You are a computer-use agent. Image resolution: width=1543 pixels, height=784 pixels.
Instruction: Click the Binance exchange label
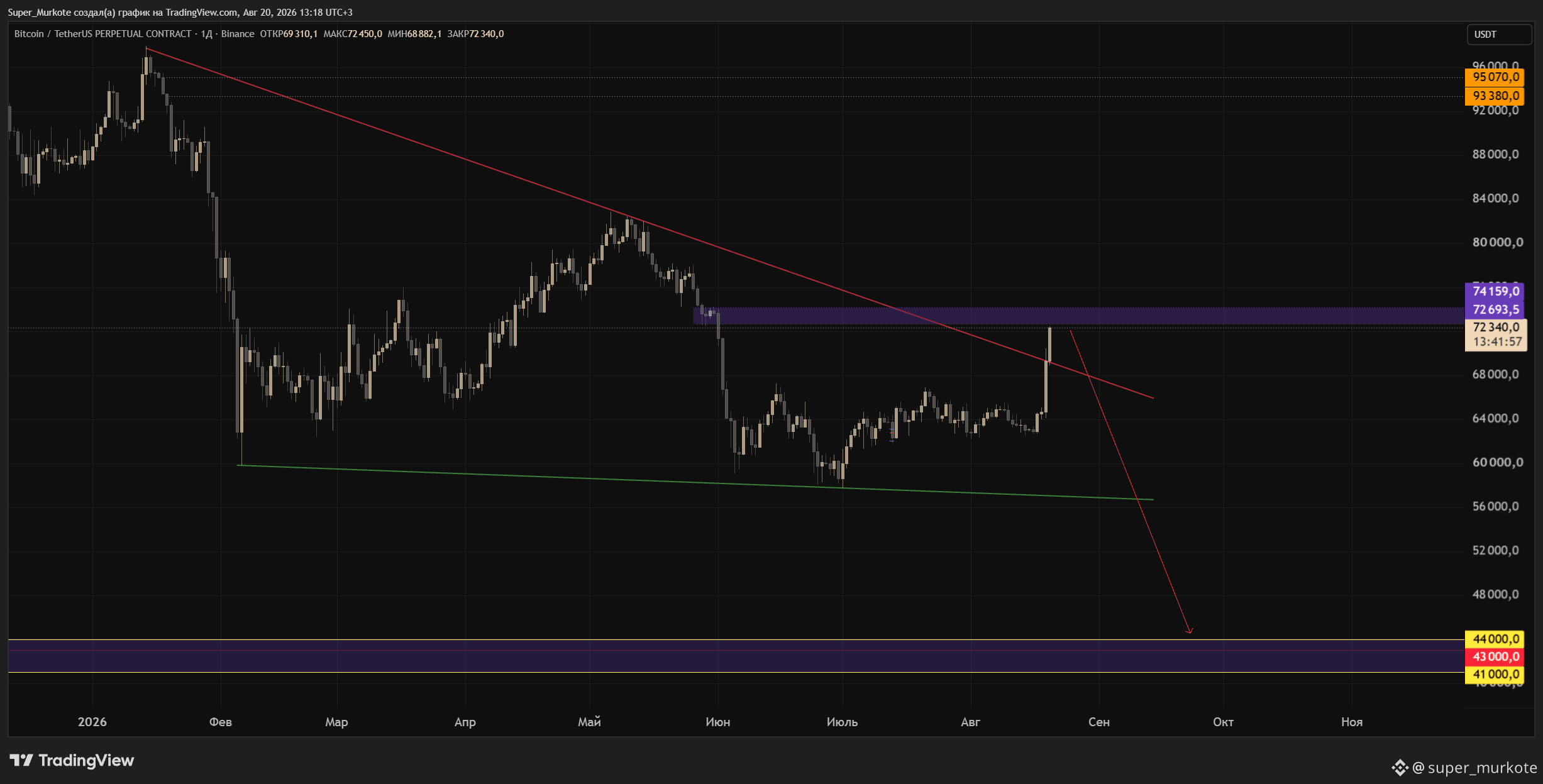pos(238,34)
